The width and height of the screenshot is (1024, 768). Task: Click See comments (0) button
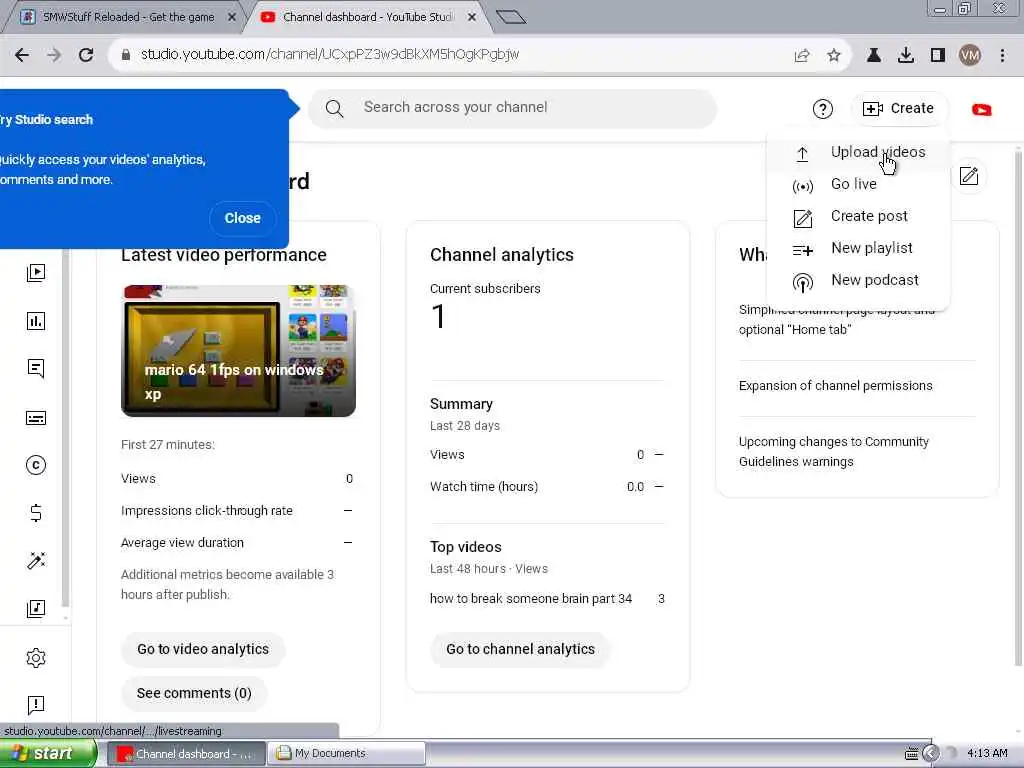tap(194, 693)
